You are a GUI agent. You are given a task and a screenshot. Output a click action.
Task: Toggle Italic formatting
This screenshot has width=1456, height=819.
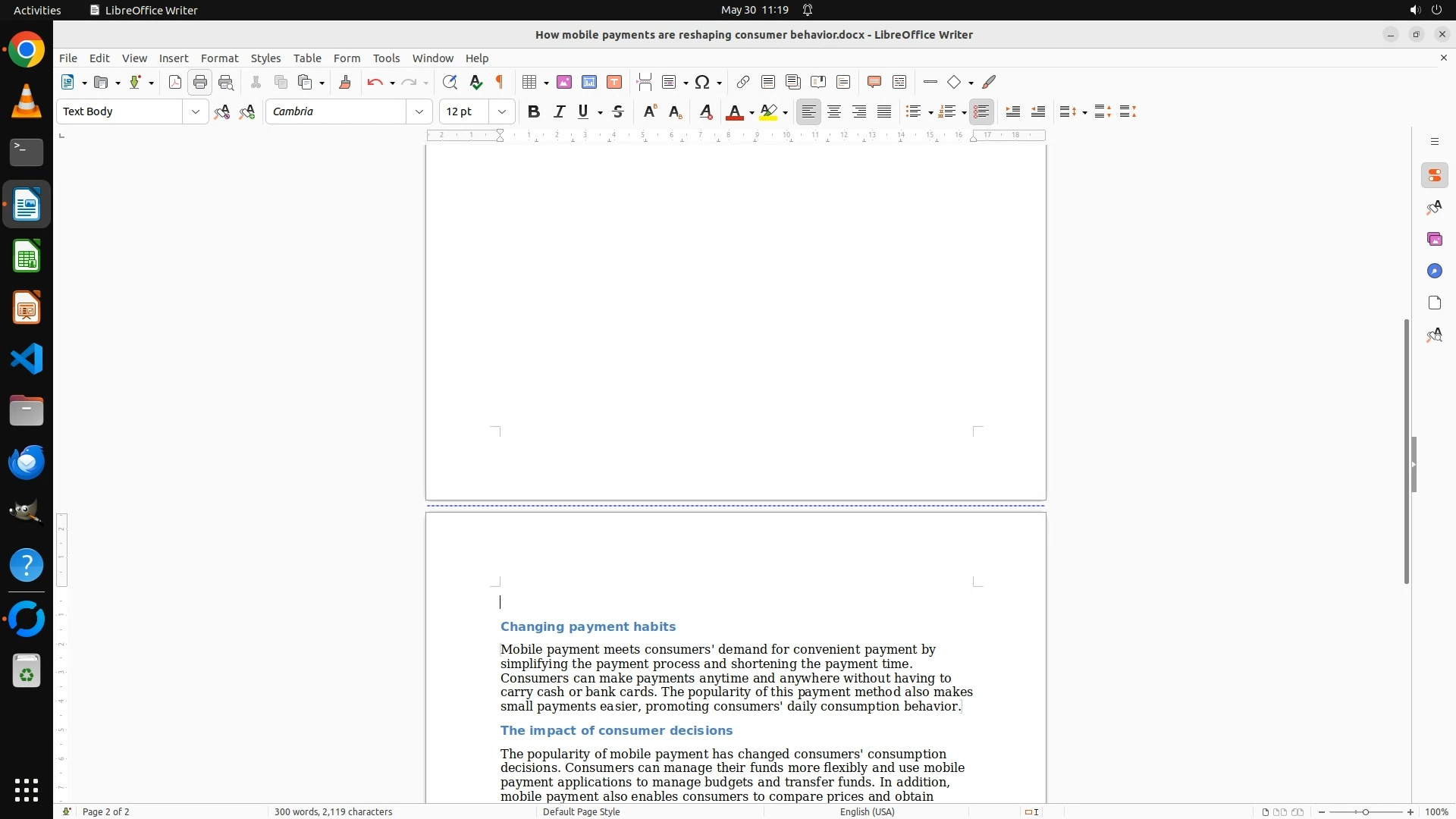(x=560, y=111)
